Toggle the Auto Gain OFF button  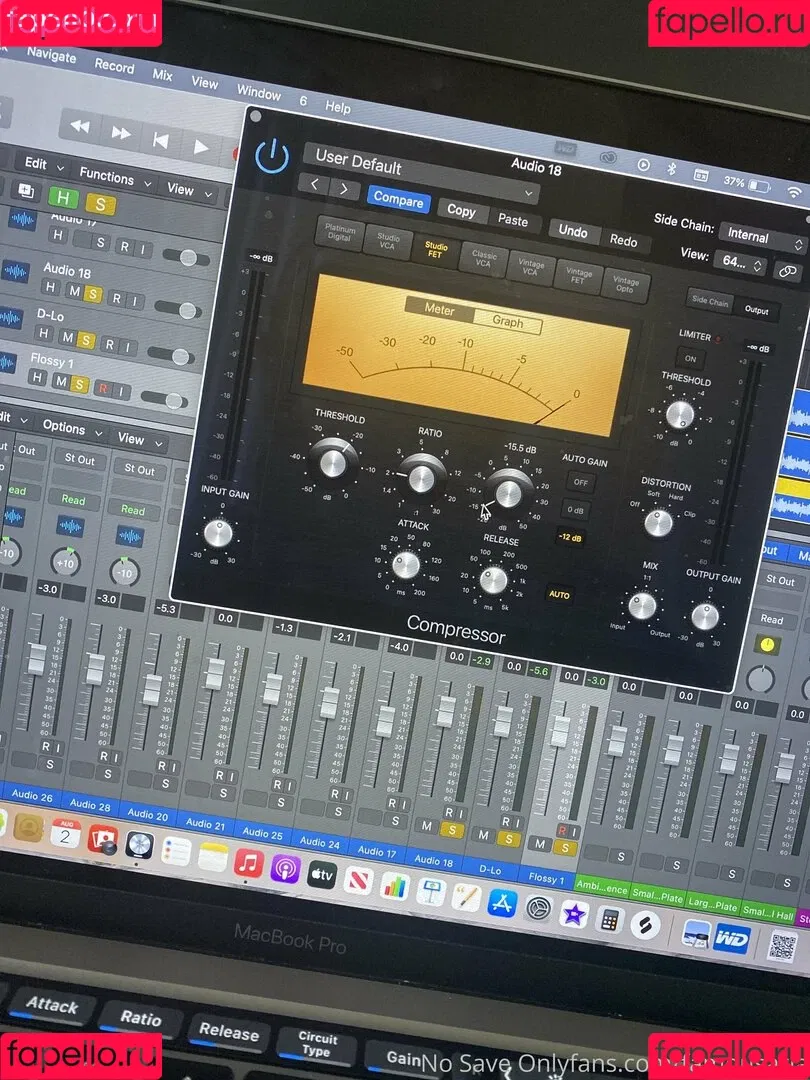click(x=581, y=482)
